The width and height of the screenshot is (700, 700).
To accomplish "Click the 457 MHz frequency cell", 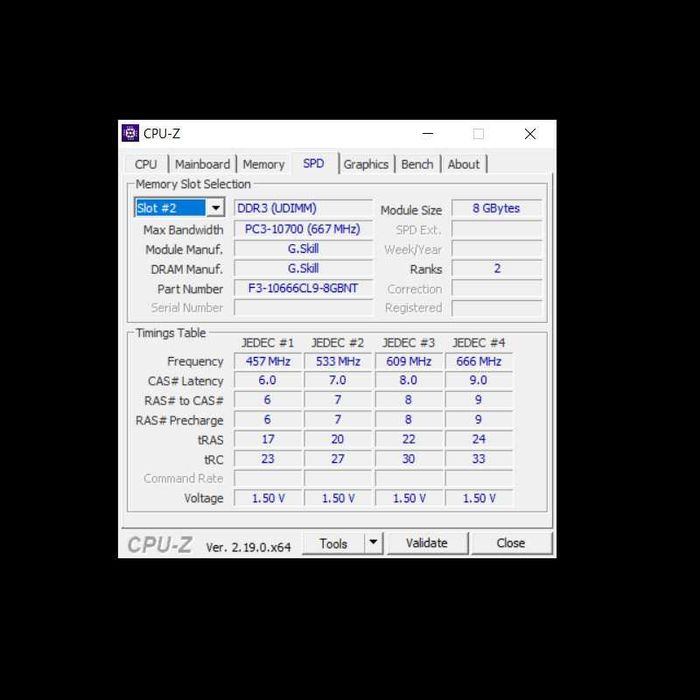I will pos(268,361).
